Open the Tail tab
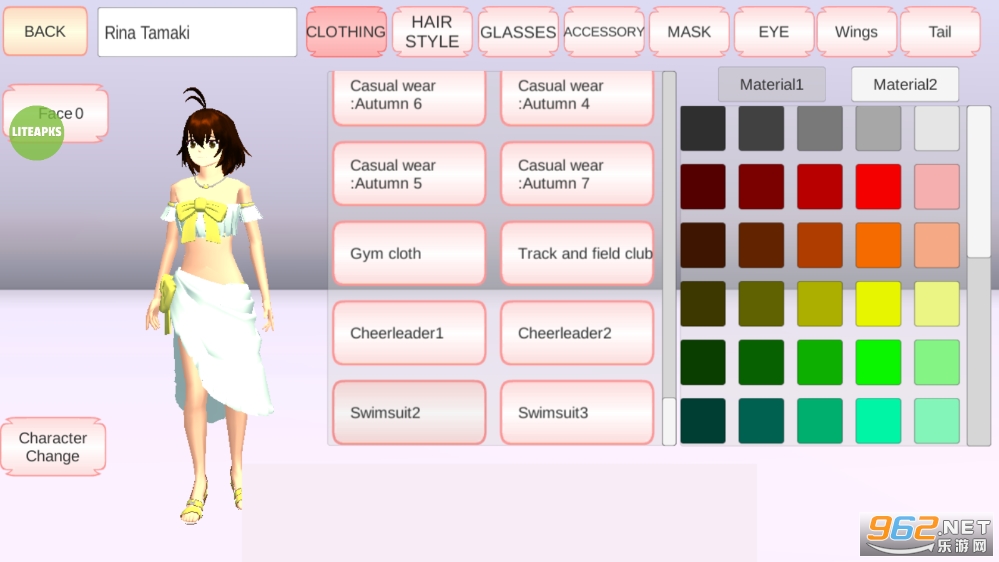 point(940,32)
